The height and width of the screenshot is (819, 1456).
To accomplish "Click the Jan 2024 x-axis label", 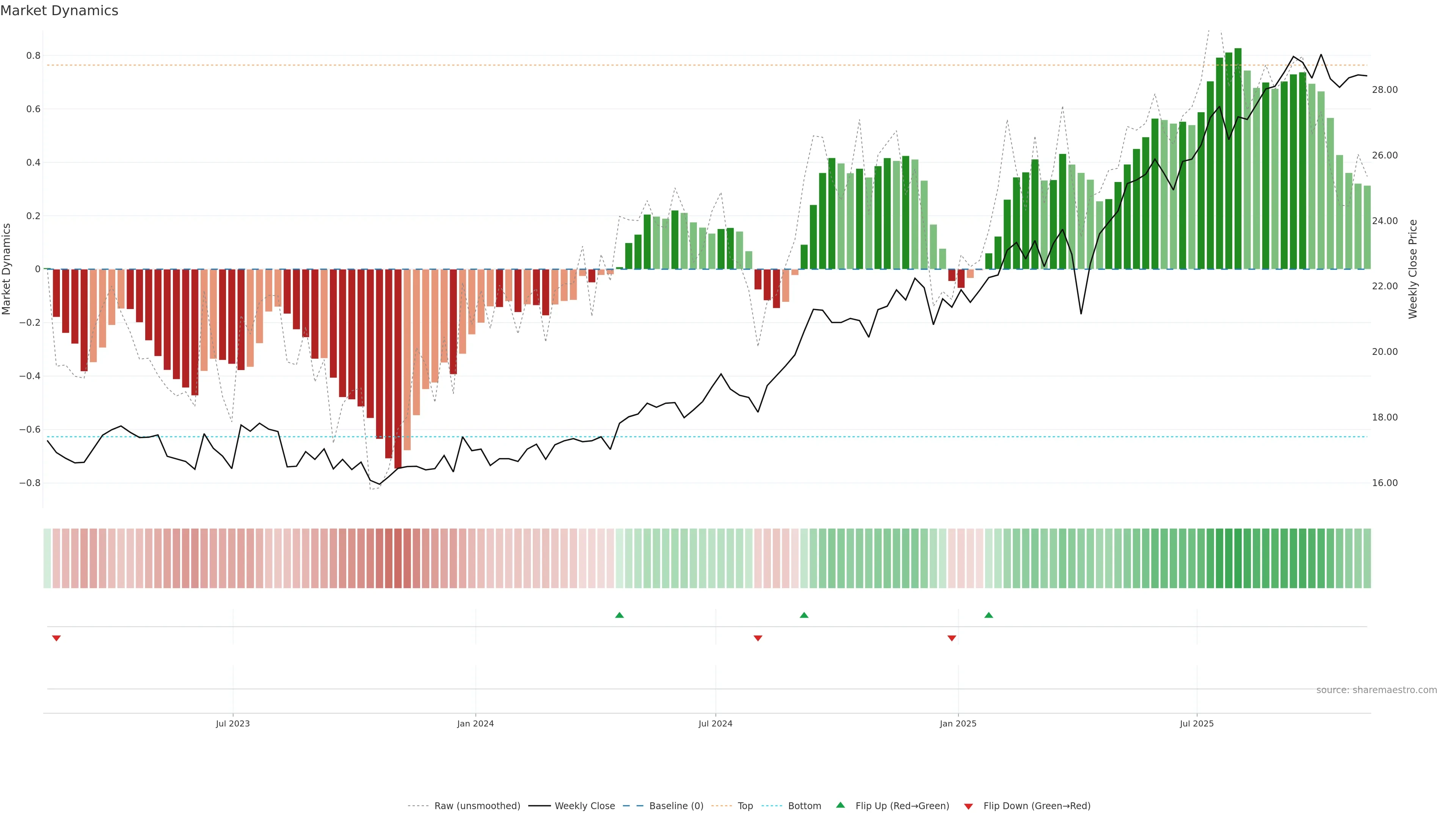I will point(475,723).
